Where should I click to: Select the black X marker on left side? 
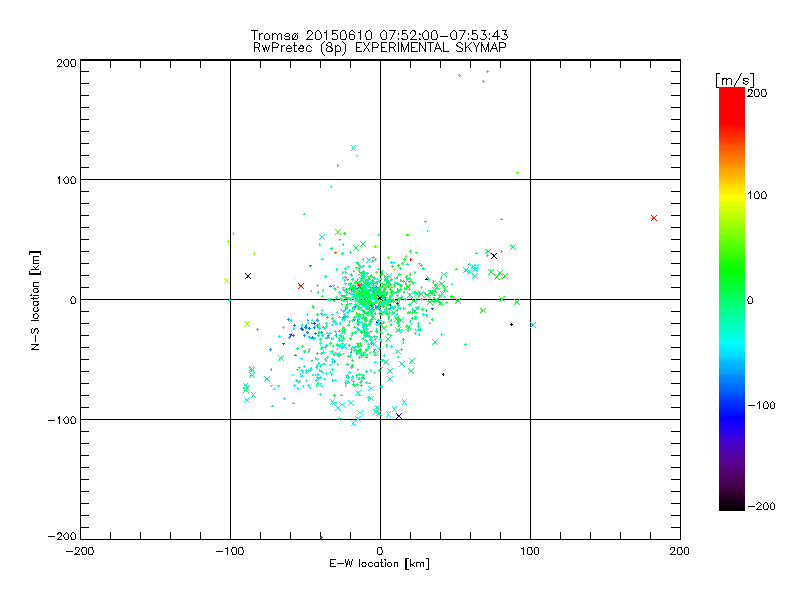tap(248, 276)
